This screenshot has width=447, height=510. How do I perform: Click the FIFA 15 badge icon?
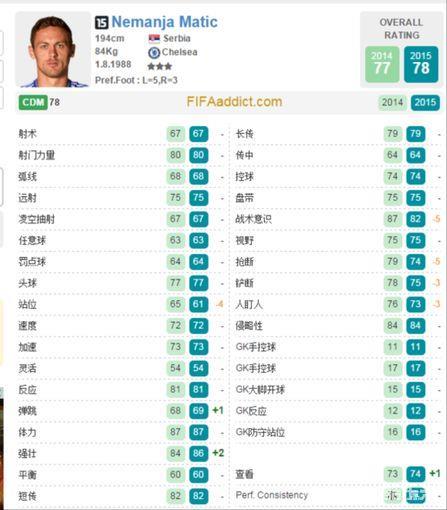[102, 22]
